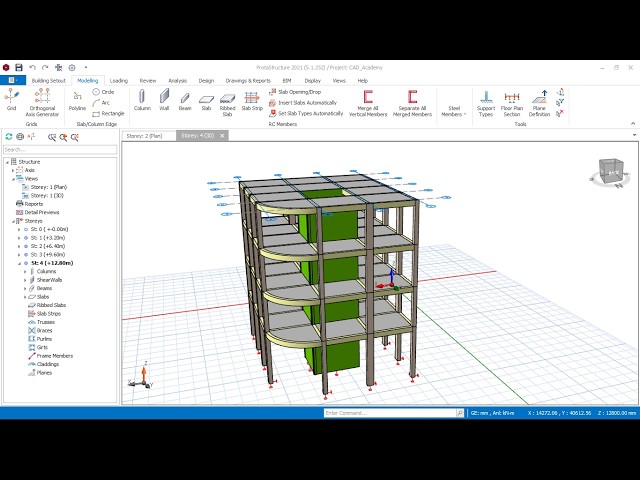
Task: Collapse the ribbon with the chevron
Action: (x=633, y=123)
